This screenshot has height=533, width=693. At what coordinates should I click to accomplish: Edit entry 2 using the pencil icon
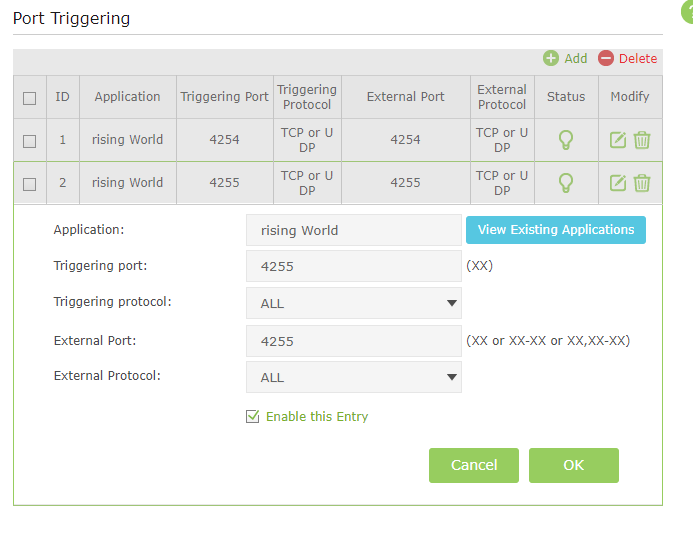click(618, 183)
